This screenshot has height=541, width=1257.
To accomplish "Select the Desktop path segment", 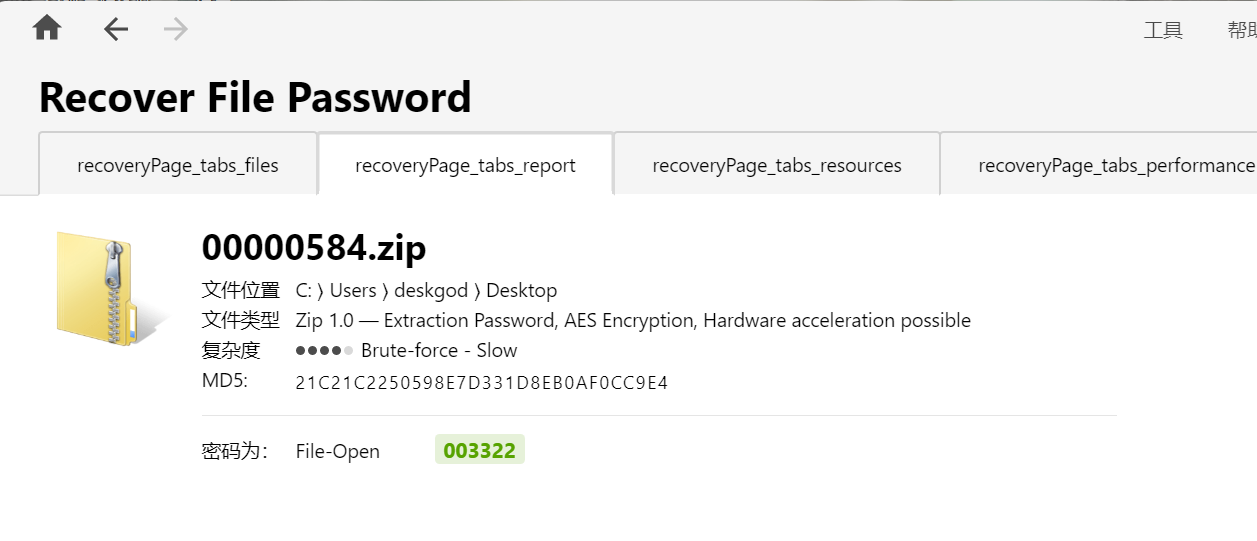I will [520, 291].
